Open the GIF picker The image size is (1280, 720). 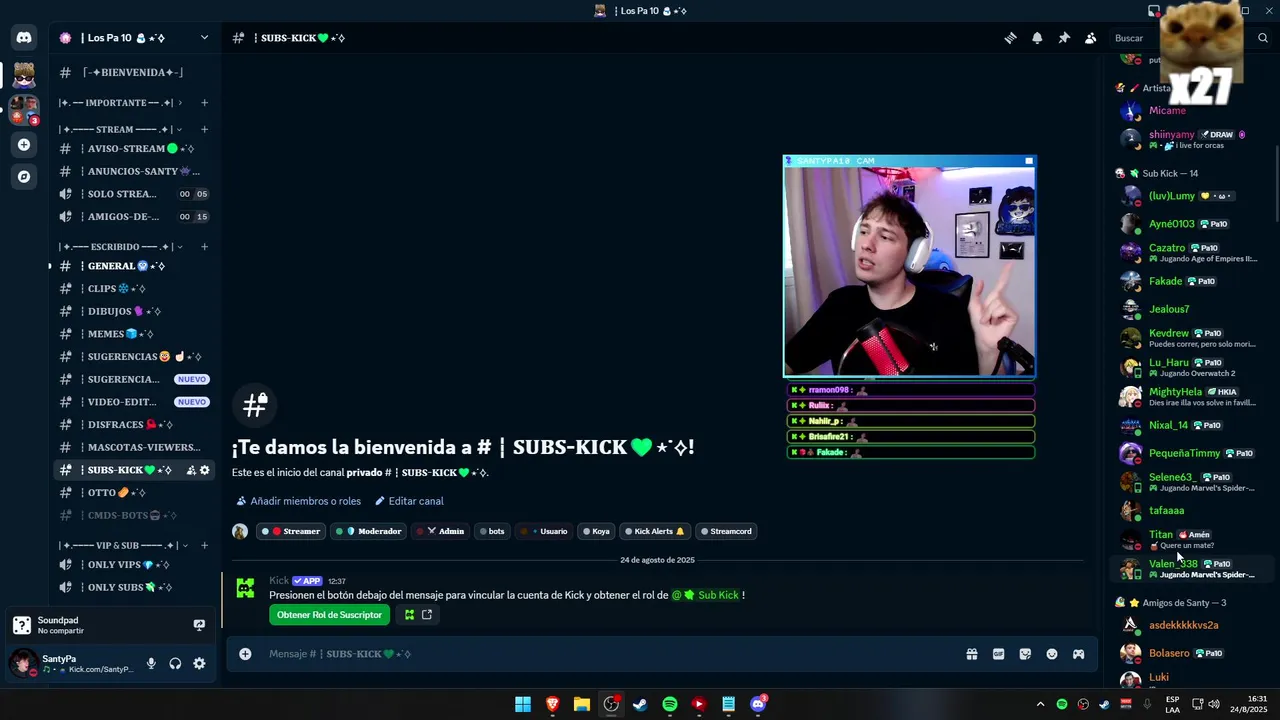998,654
